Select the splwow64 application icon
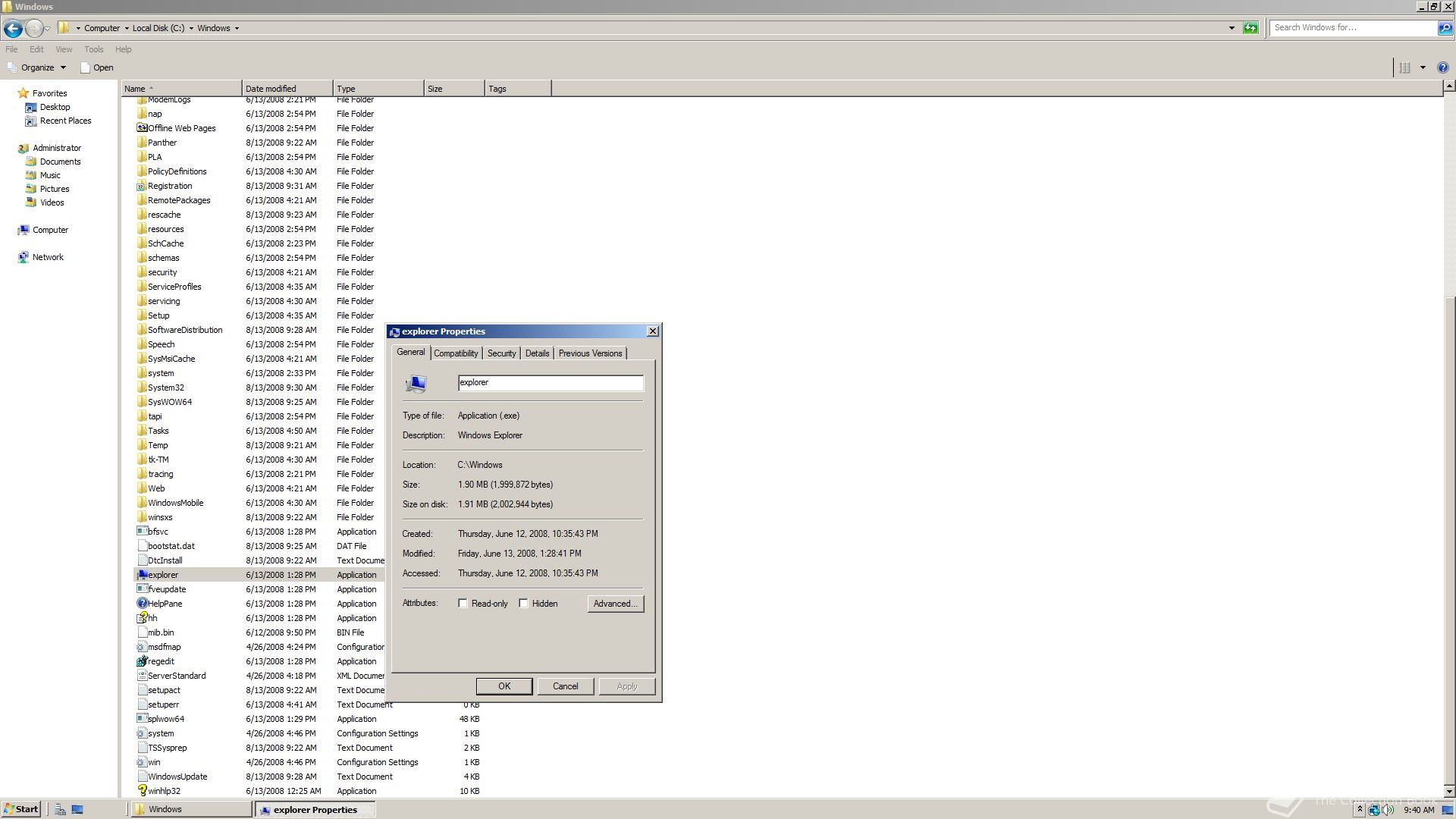The image size is (1456, 819). [142, 719]
